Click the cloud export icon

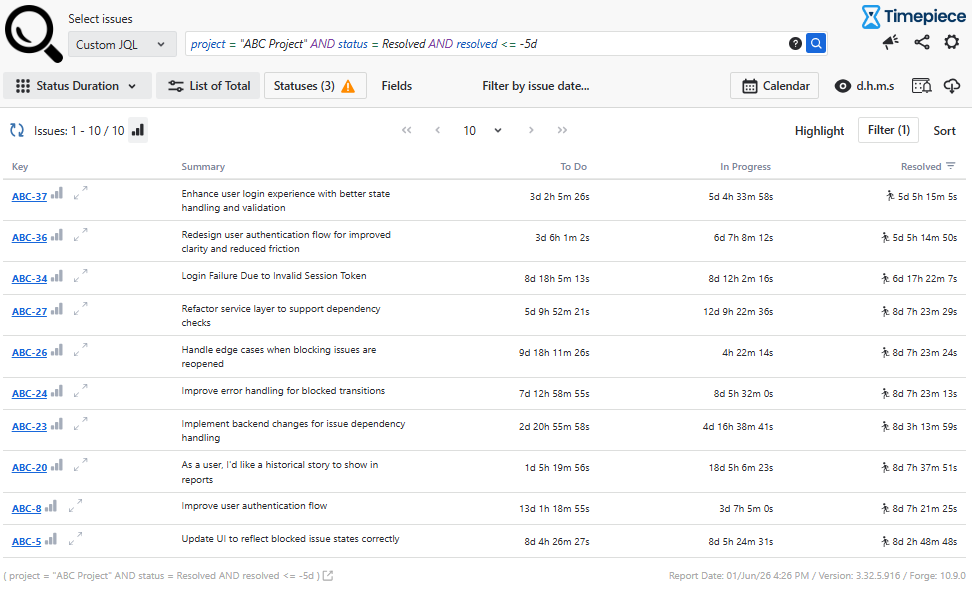click(952, 86)
